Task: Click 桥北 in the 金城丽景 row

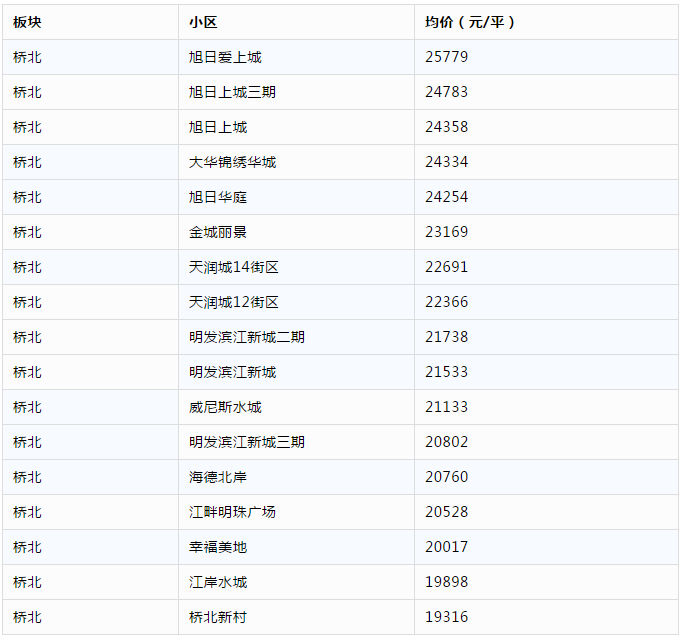Action: coord(27,232)
